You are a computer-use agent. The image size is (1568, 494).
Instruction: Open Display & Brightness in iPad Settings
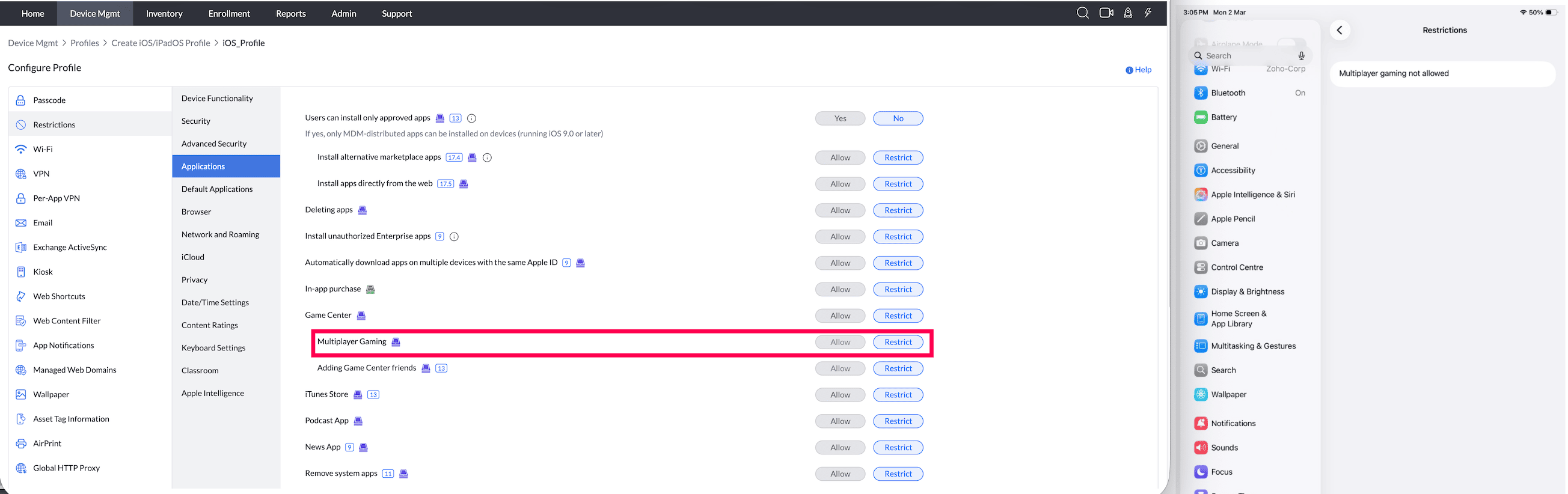1250,292
